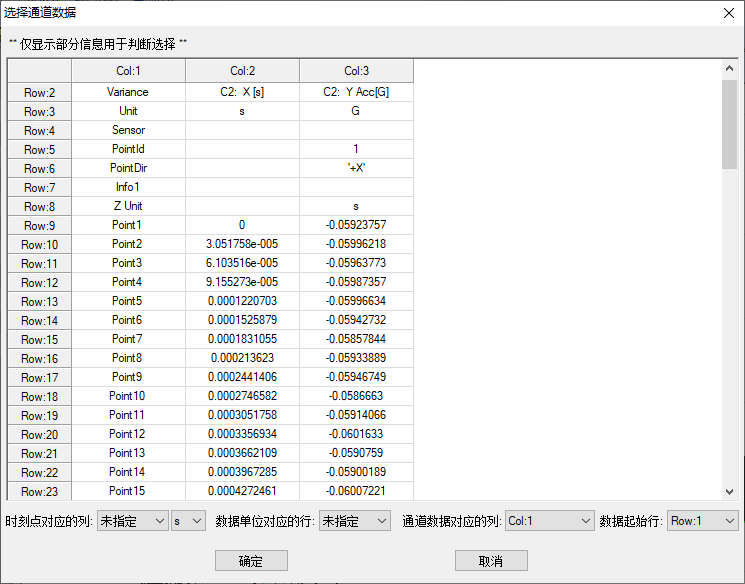Screen dimensions: 745x584
Task: Click the 'Info1' cell
Action: click(128, 187)
